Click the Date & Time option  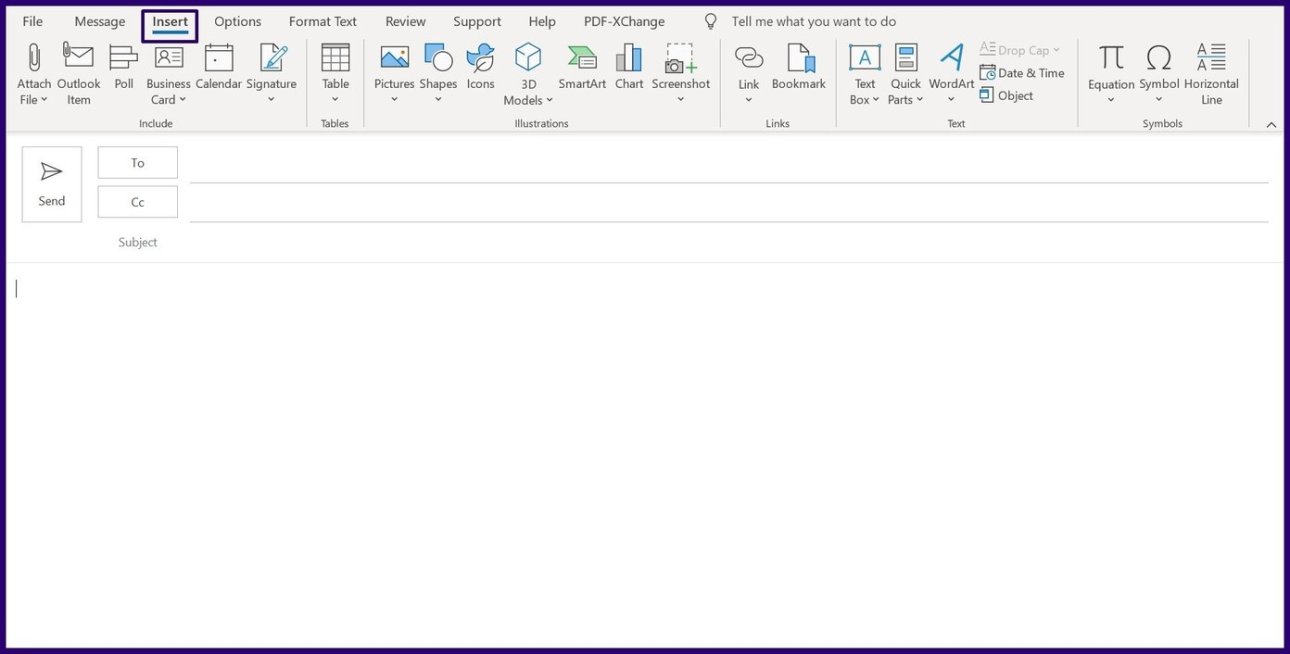[1022, 73]
